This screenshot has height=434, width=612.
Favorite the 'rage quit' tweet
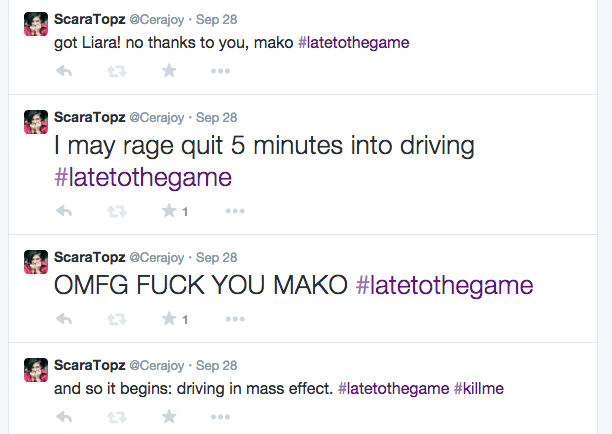pos(169,211)
